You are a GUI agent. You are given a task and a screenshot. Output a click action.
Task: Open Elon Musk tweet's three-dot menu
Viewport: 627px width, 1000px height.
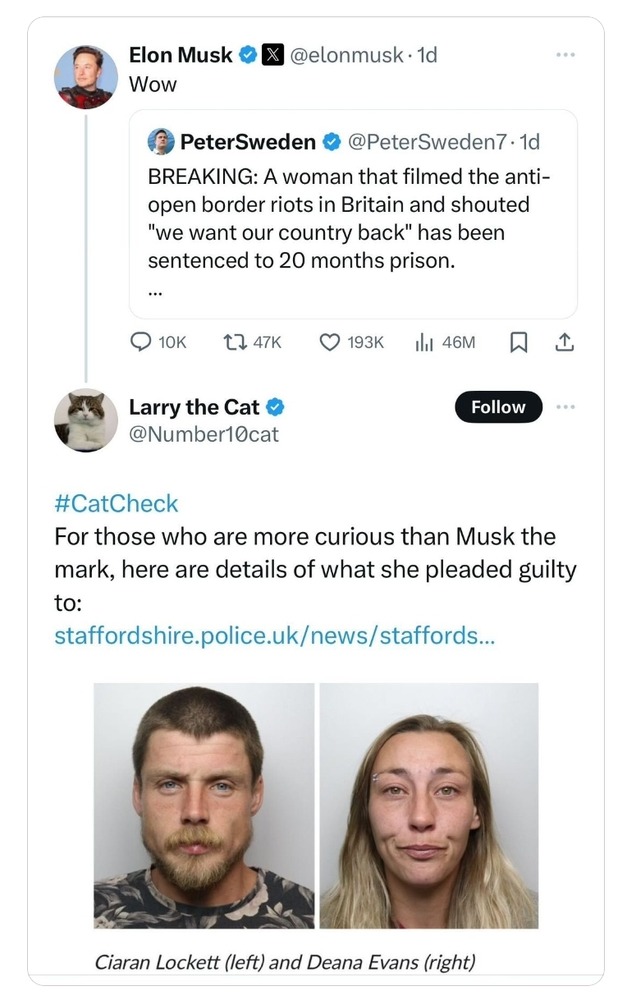click(x=566, y=55)
